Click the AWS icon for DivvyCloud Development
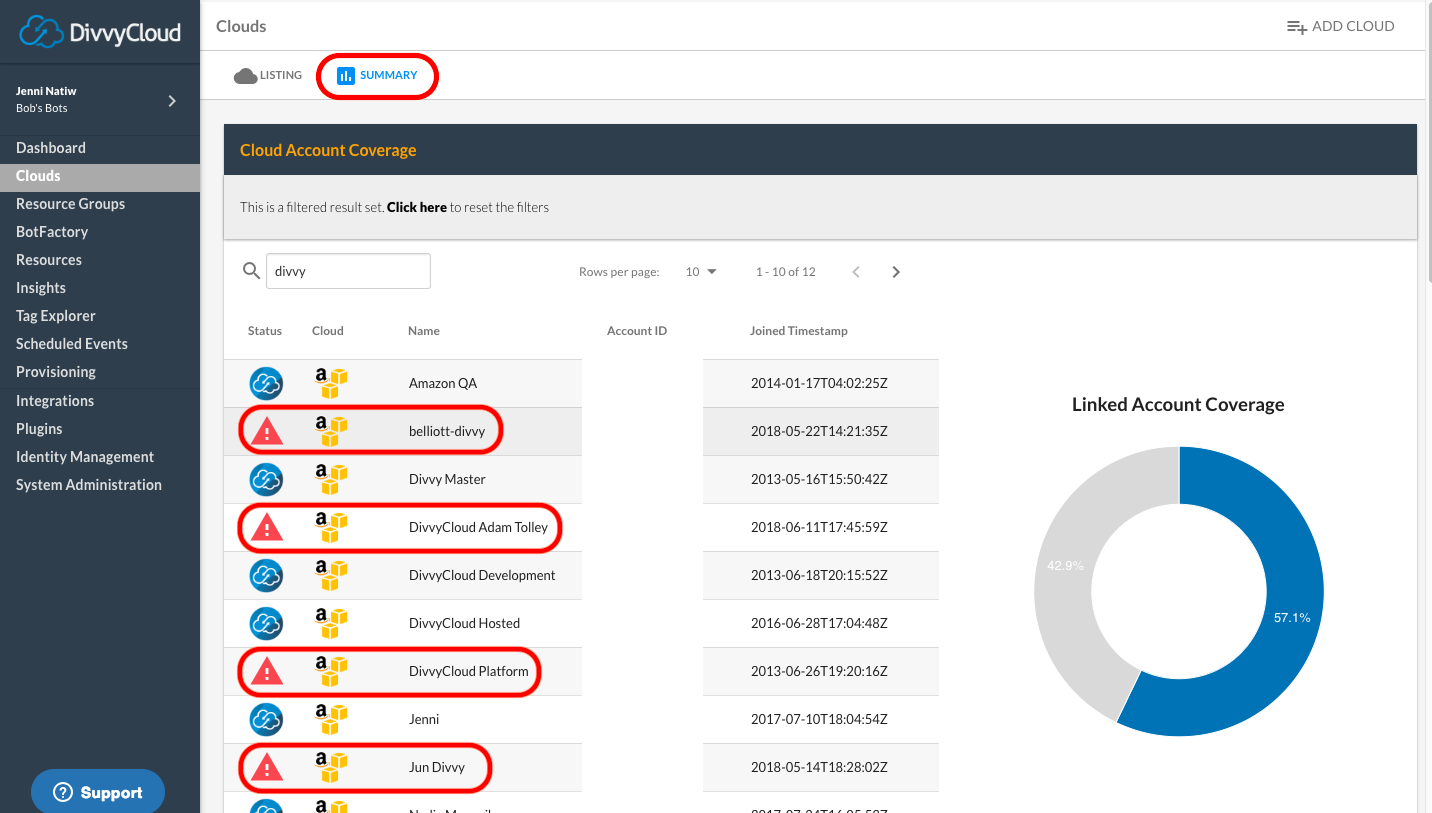The image size is (1432, 813). pyautogui.click(x=331, y=575)
